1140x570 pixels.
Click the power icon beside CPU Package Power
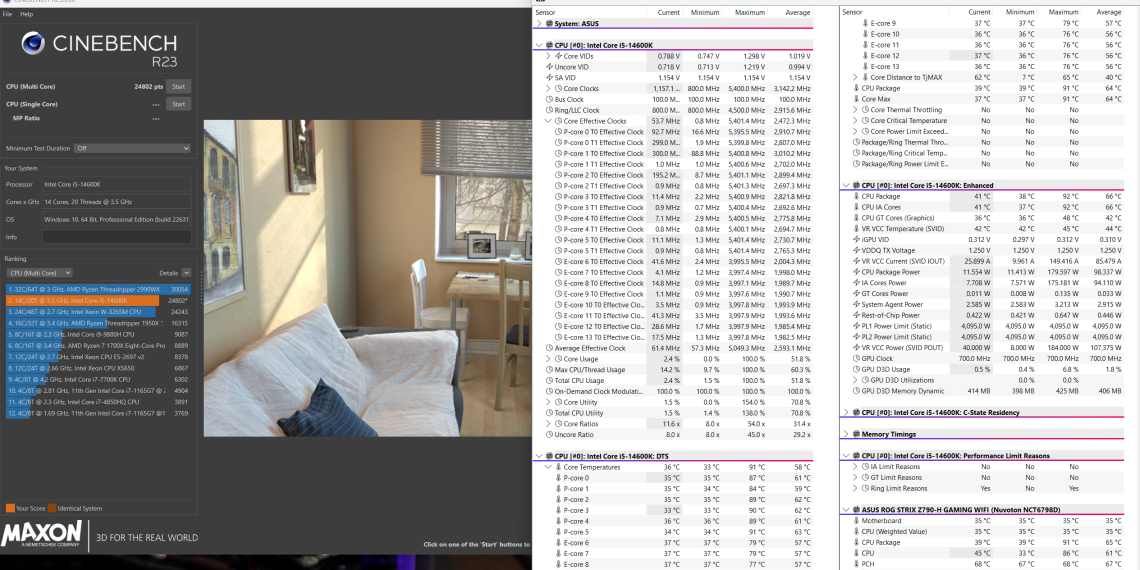(856, 272)
